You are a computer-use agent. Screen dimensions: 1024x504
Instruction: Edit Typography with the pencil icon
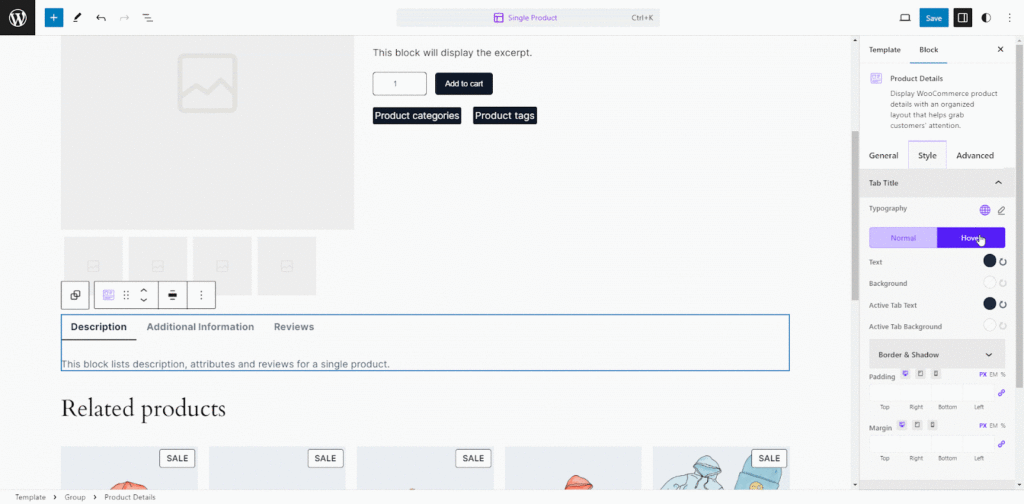click(x=1002, y=210)
